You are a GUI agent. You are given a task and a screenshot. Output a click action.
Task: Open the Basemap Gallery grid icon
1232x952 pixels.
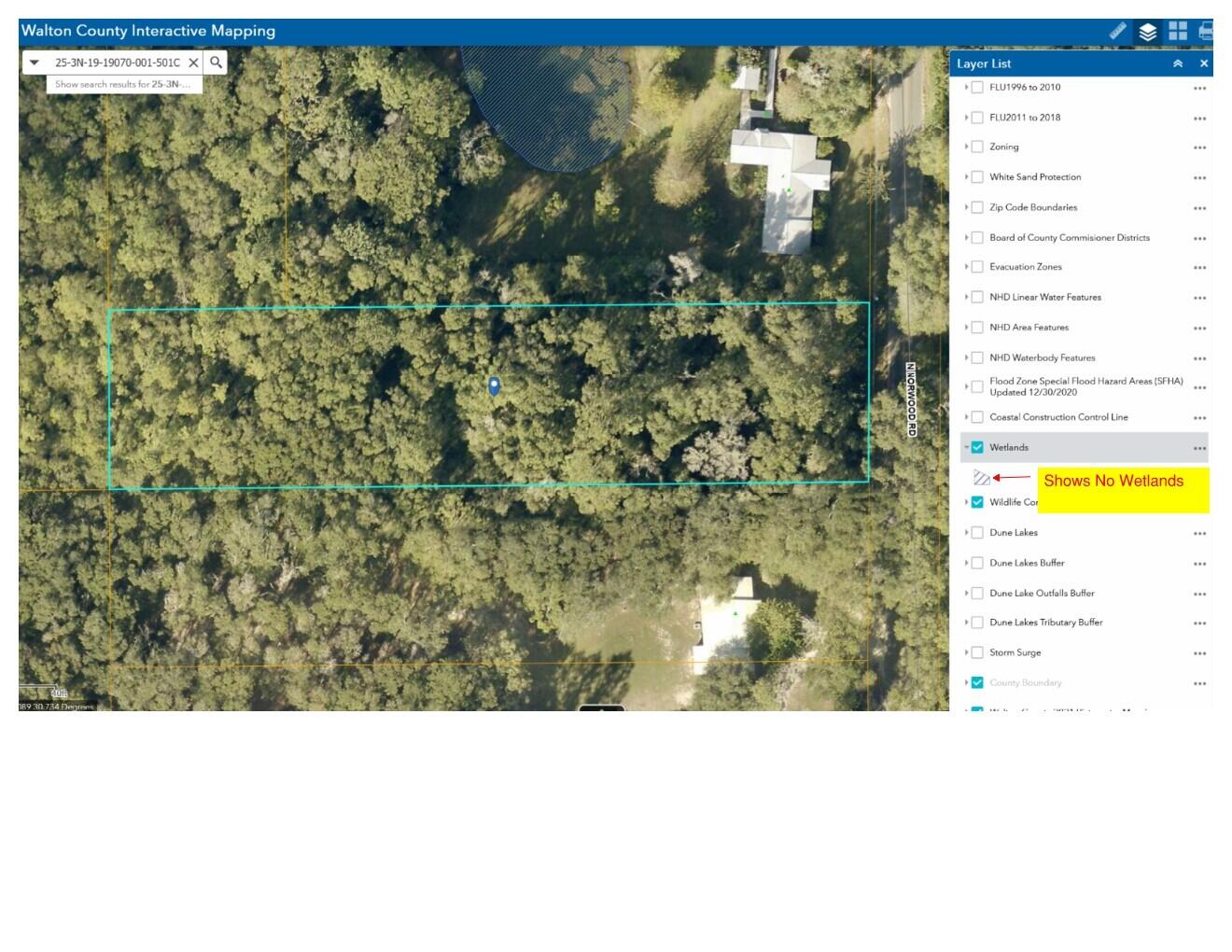[x=1178, y=32]
